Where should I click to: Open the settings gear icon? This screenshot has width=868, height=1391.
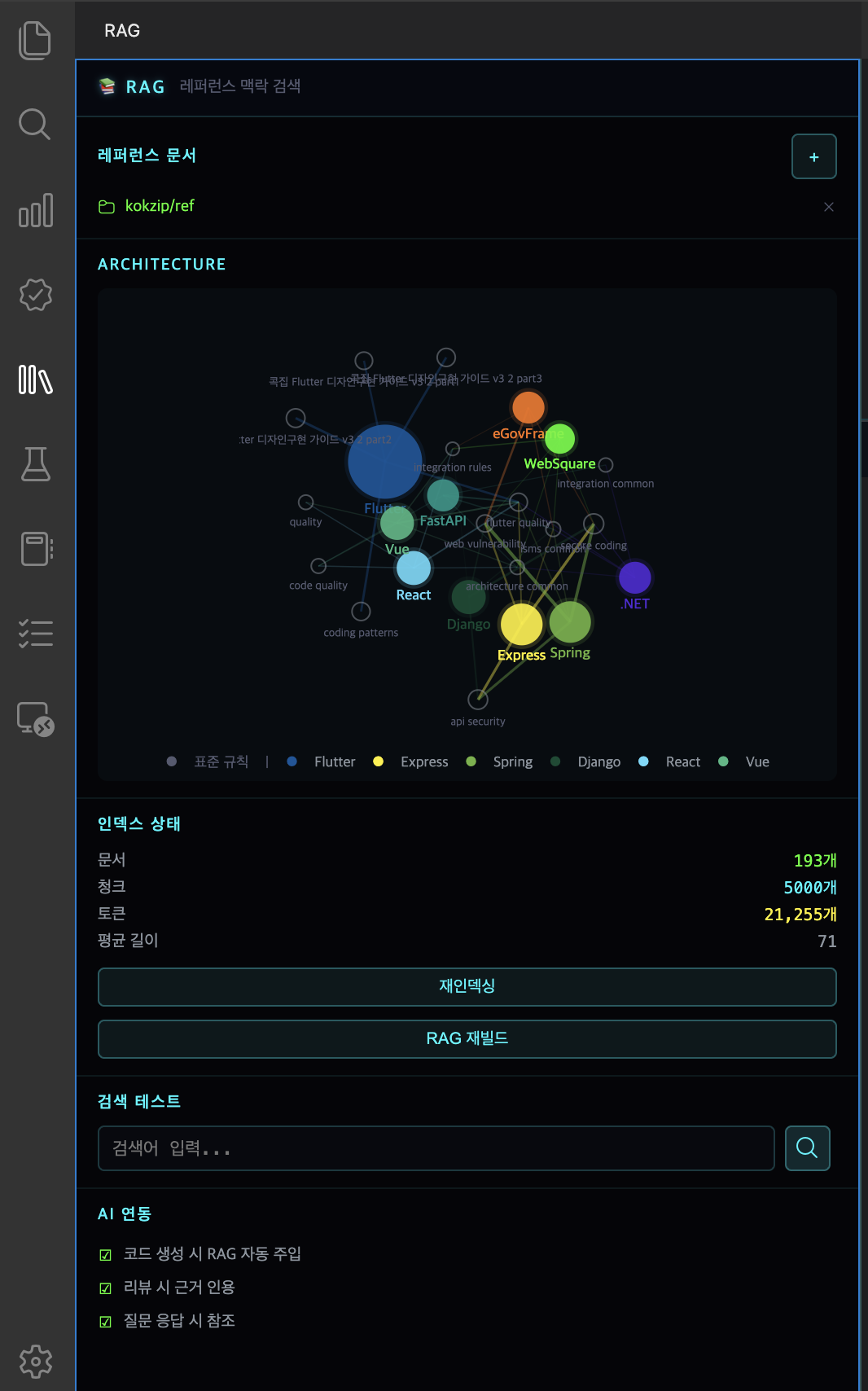point(35,1361)
